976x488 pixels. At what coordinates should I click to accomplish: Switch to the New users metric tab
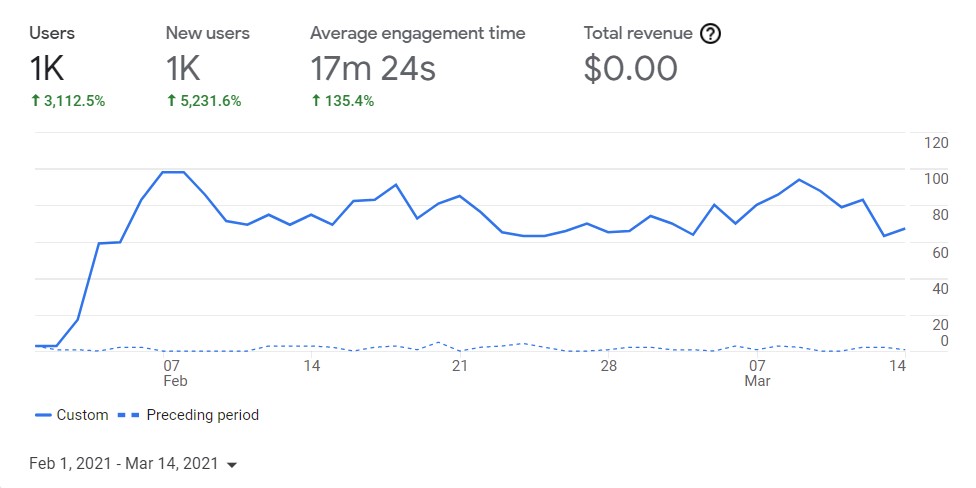point(207,33)
